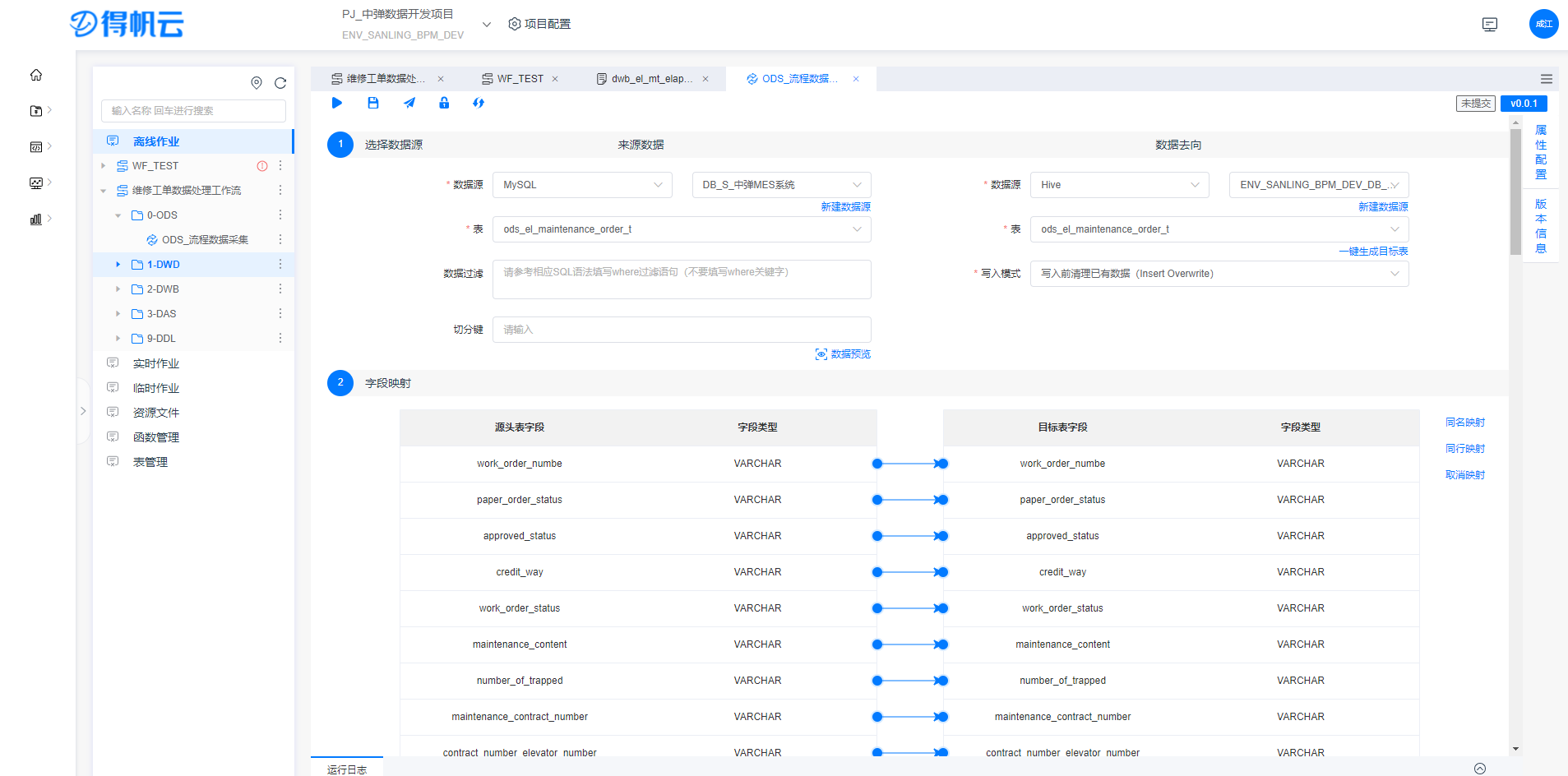Viewport: 1568px width, 776px height.
Task: Expand the WF_TEST tree node
Action: click(104, 166)
